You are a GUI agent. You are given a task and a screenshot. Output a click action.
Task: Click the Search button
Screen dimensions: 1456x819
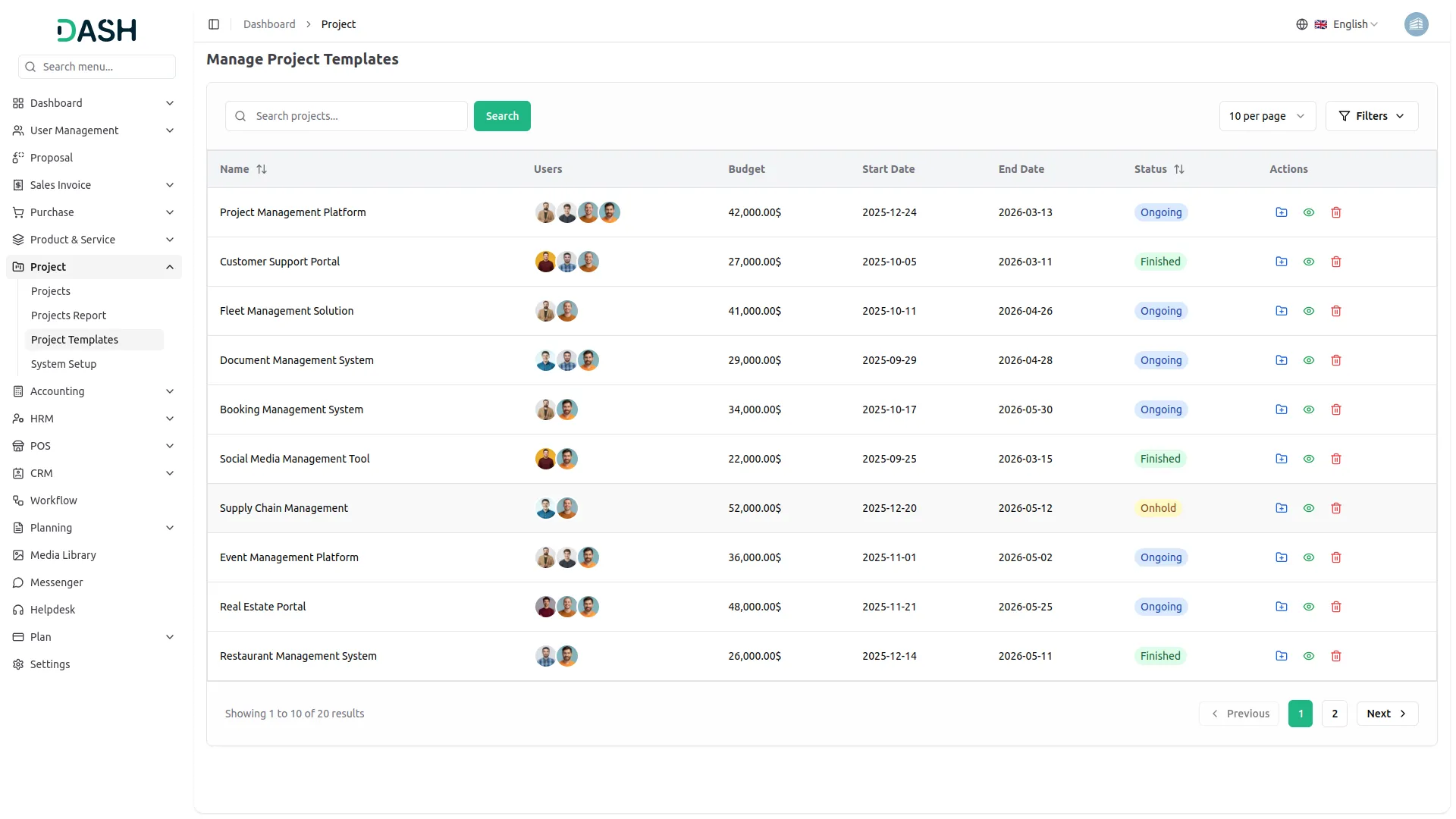point(502,115)
